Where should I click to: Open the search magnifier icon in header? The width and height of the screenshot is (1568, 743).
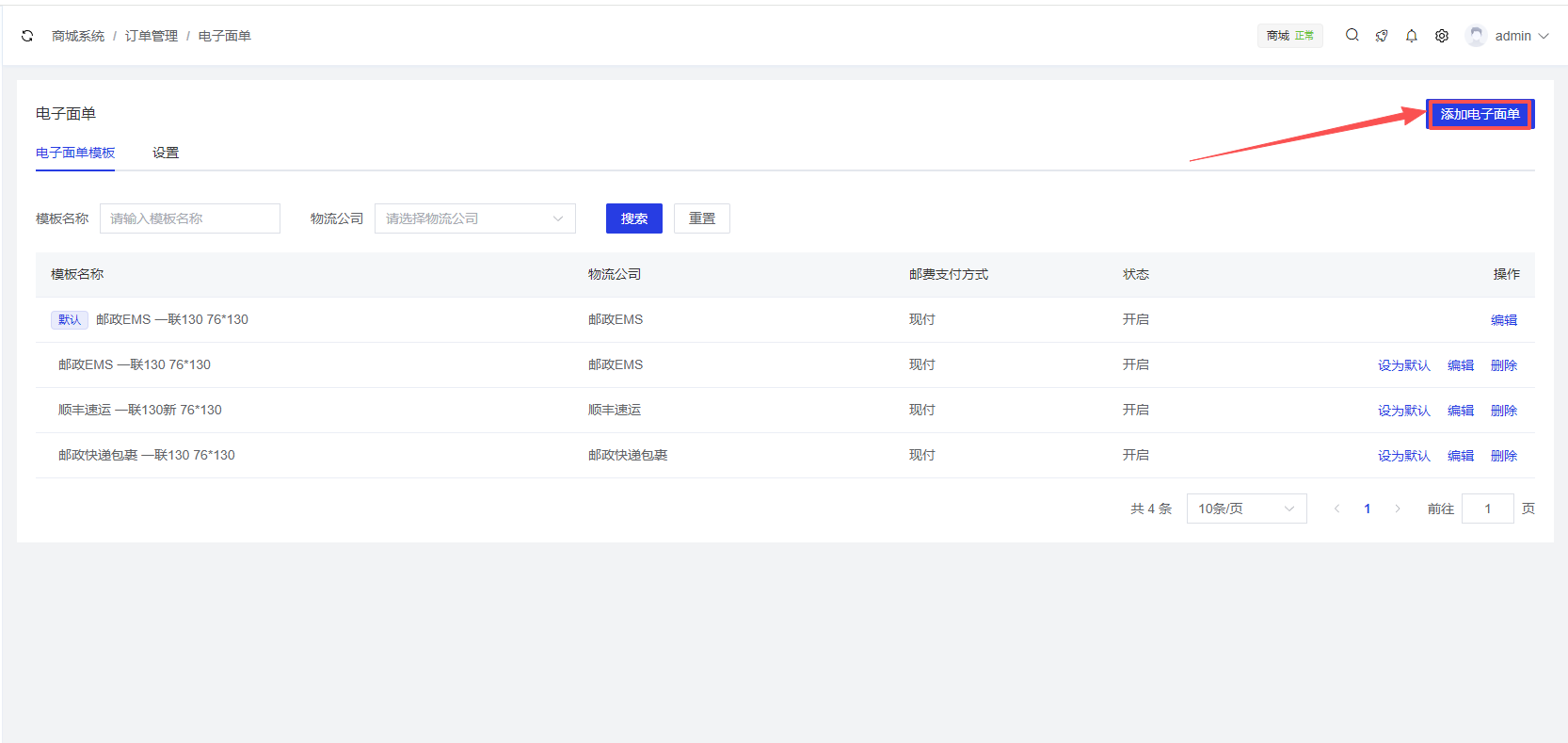click(x=1352, y=35)
